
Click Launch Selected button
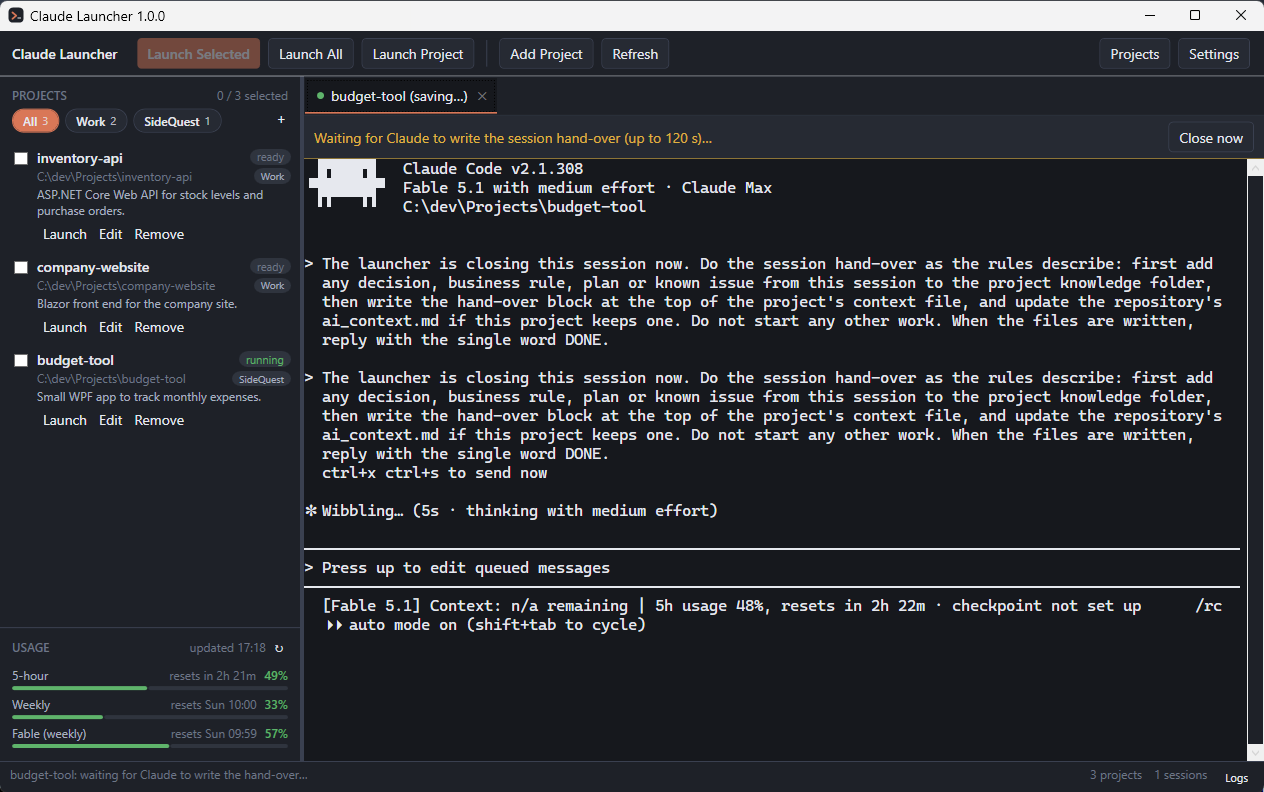198,54
